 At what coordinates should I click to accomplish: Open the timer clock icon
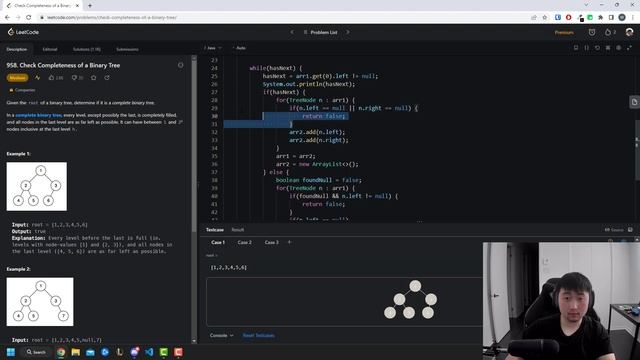592,32
